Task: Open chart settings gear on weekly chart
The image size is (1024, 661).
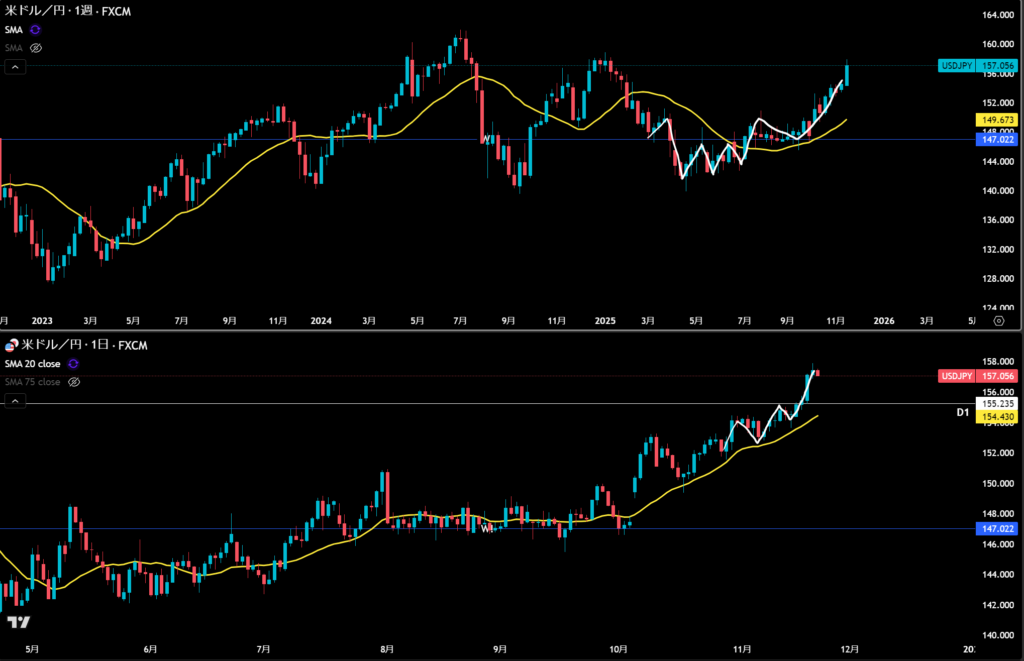Action: pyautogui.click(x=998, y=321)
